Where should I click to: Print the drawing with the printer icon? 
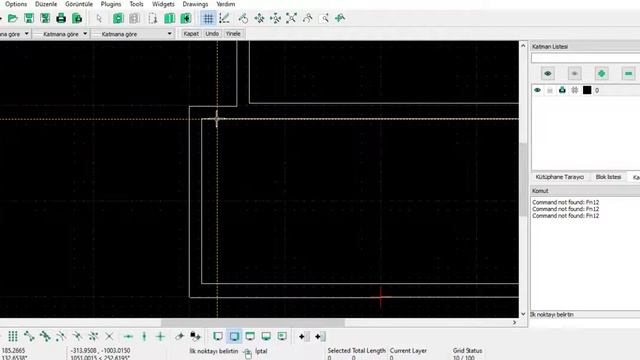coord(61,18)
